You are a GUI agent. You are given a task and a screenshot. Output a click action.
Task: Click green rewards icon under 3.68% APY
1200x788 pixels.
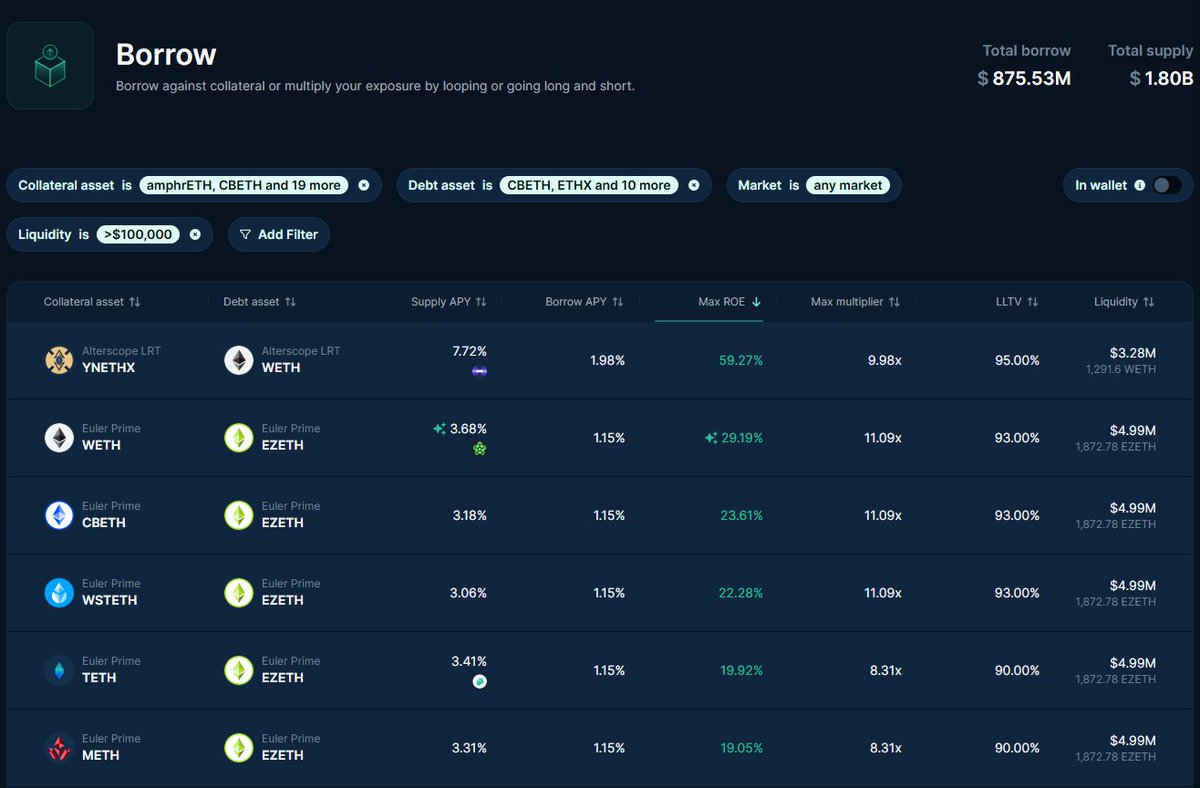(480, 449)
